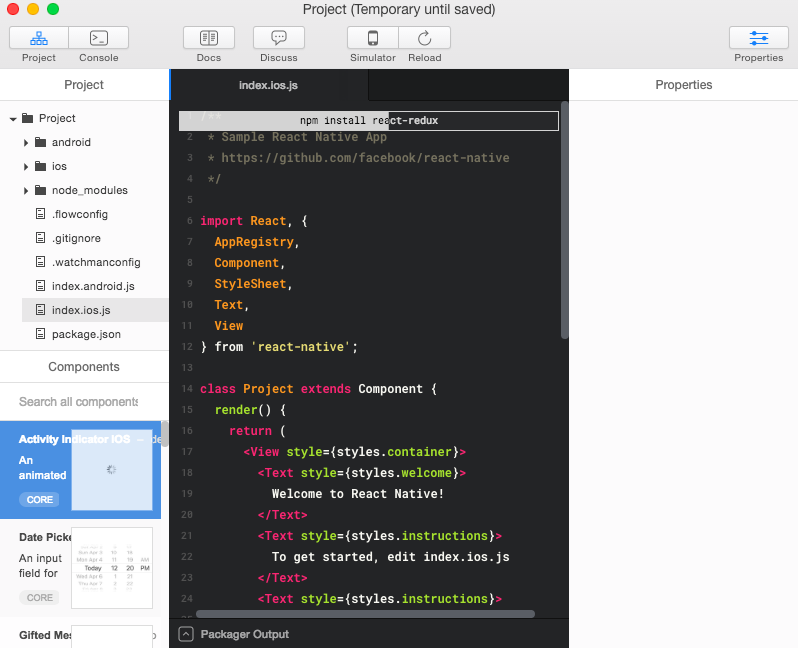Select the Date Picker component title

(x=45, y=537)
